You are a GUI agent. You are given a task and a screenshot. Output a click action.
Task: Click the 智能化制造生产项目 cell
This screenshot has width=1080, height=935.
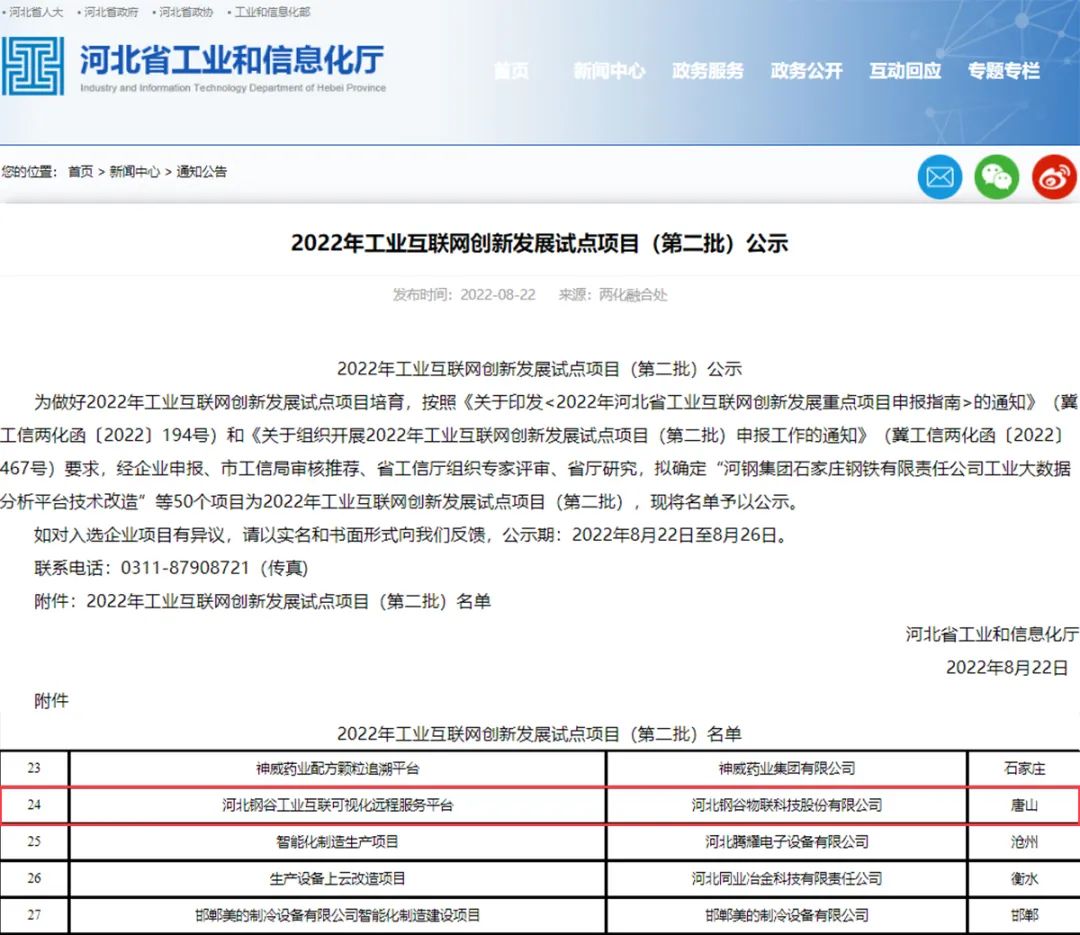pos(338,842)
